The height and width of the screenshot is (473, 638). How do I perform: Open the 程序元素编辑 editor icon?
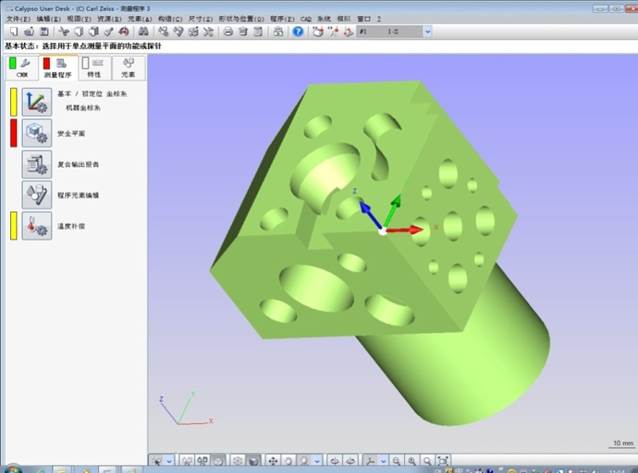pyautogui.click(x=37, y=194)
